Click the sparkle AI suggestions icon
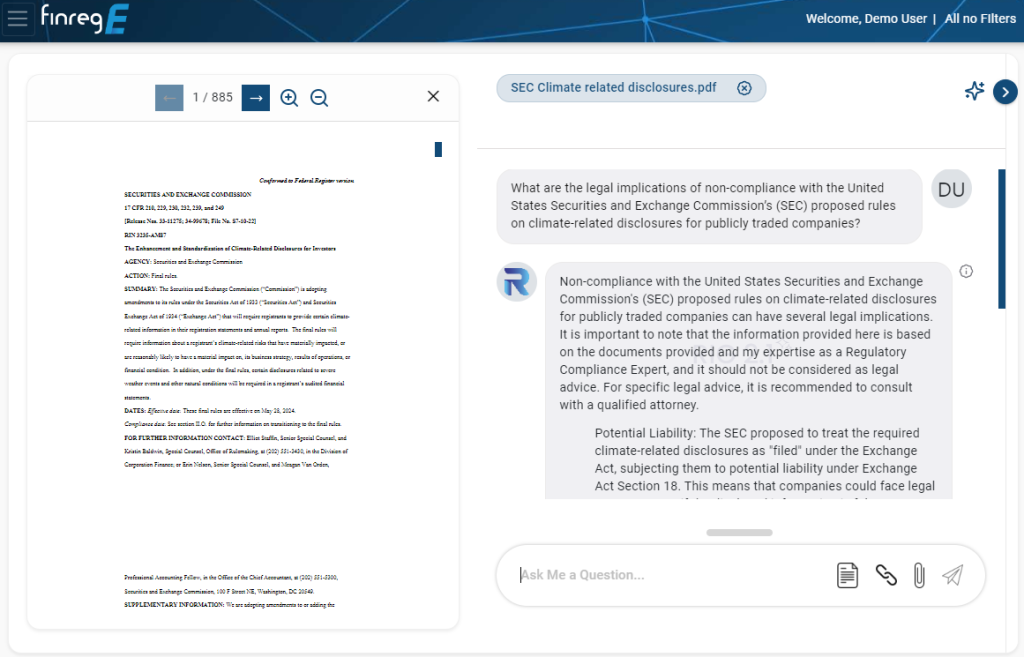This screenshot has width=1024, height=657. (x=974, y=91)
